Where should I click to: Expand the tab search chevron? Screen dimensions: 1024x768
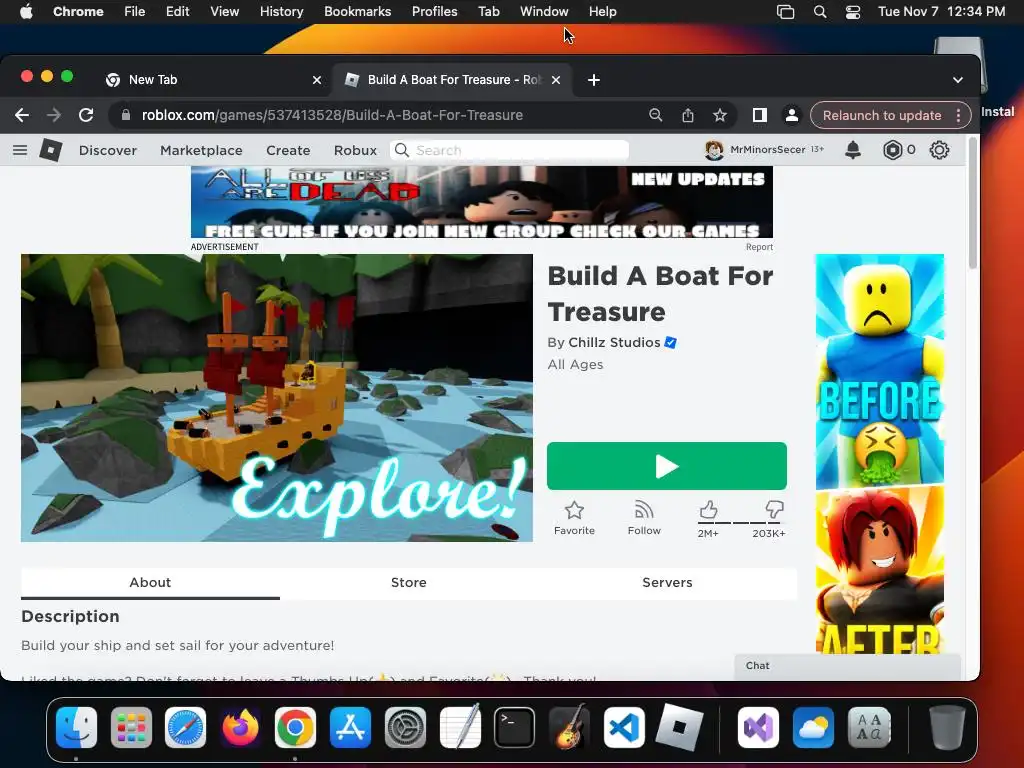(957, 80)
